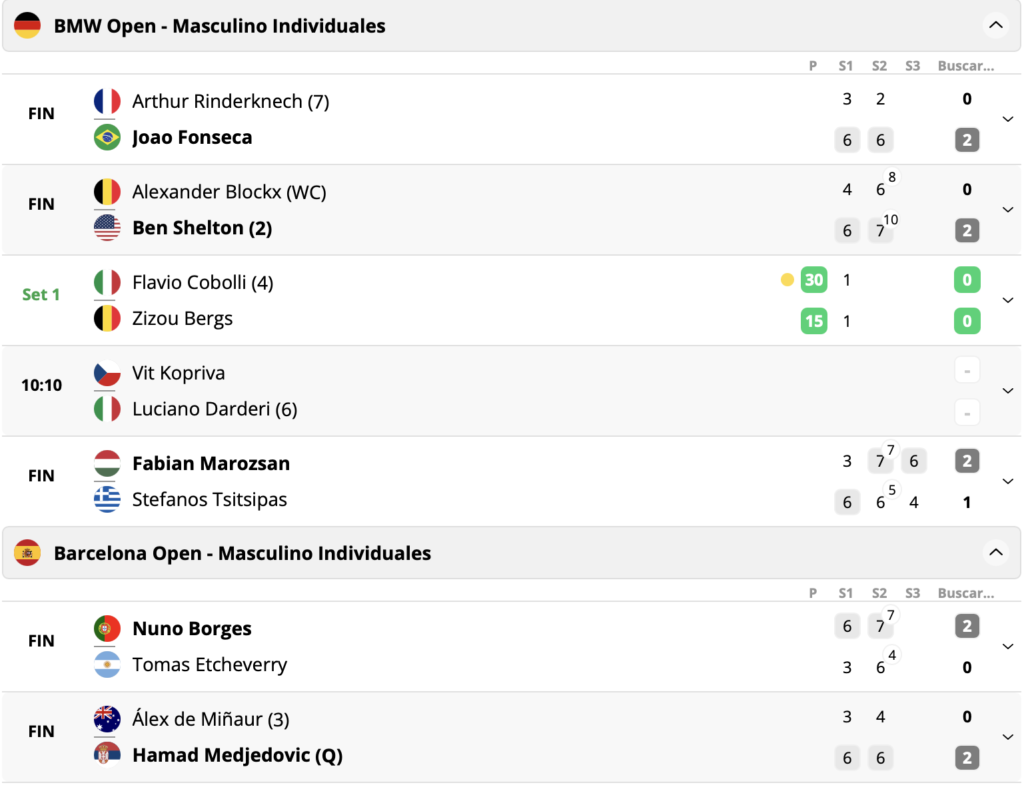This screenshot has height=791, width=1024.
Task: Click Vit Kopriva's Czech flag icon
Action: [107, 373]
